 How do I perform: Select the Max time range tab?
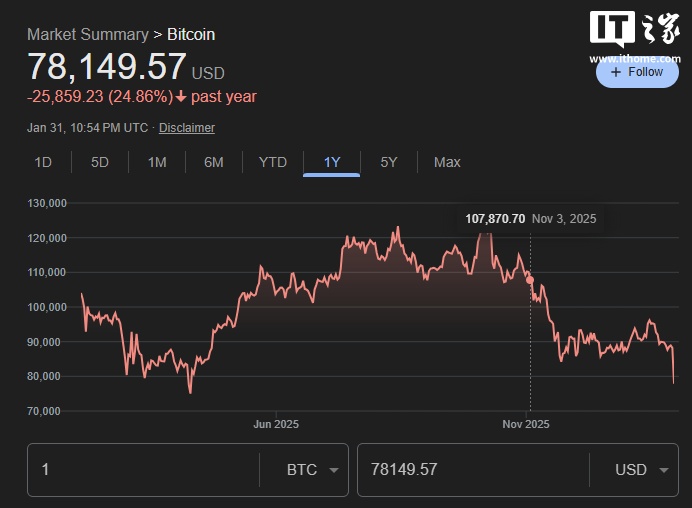447,162
